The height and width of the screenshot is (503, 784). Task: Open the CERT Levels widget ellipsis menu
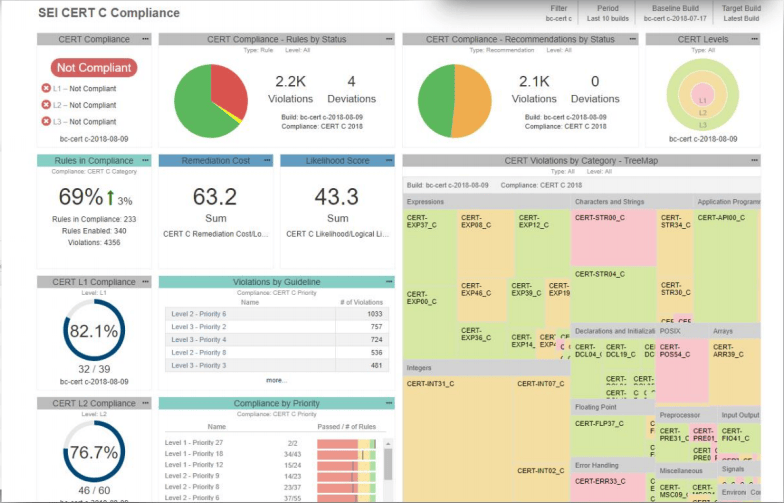[754, 39]
